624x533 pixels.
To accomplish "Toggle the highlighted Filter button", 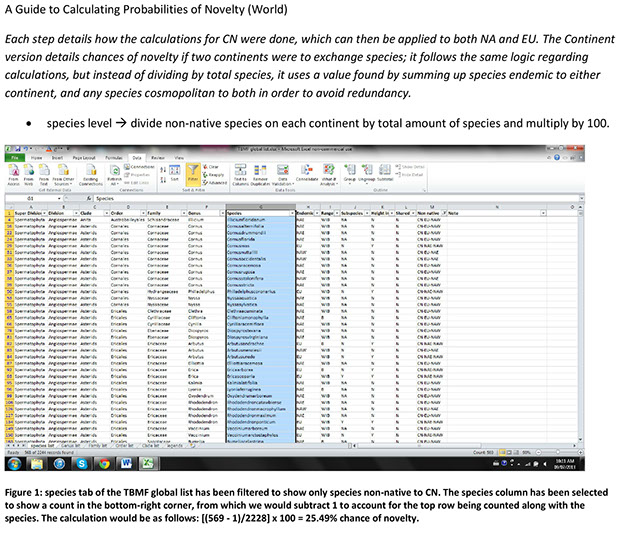I will click(x=193, y=174).
